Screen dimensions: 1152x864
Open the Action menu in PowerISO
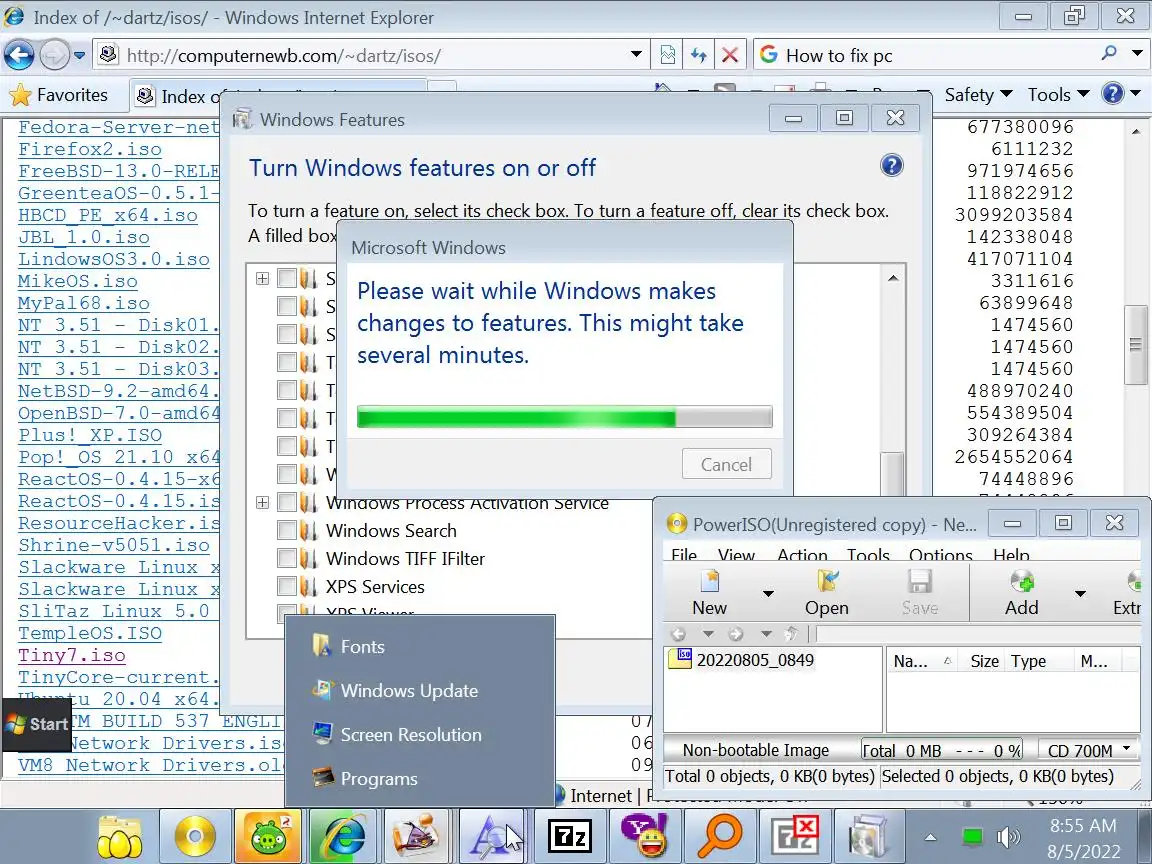pos(802,555)
